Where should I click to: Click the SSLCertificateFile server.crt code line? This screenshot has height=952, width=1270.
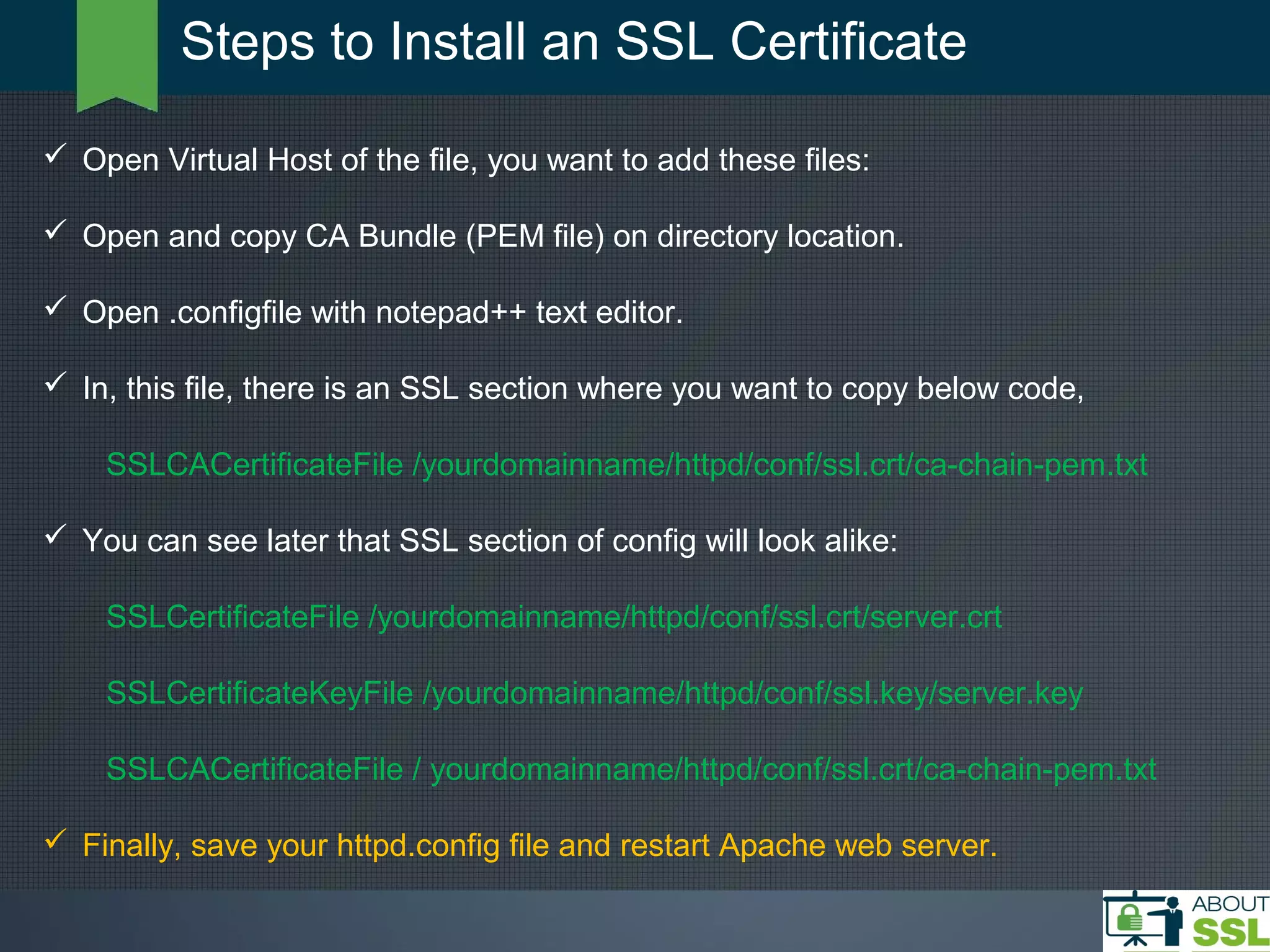tap(554, 617)
